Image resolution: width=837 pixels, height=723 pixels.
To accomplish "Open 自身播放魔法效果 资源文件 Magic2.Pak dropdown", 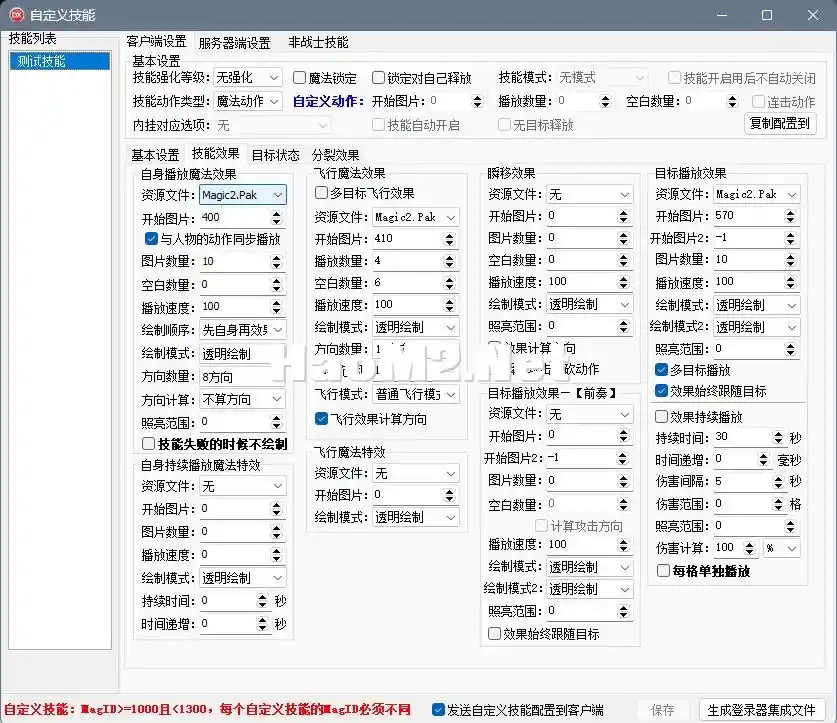I will [243, 195].
